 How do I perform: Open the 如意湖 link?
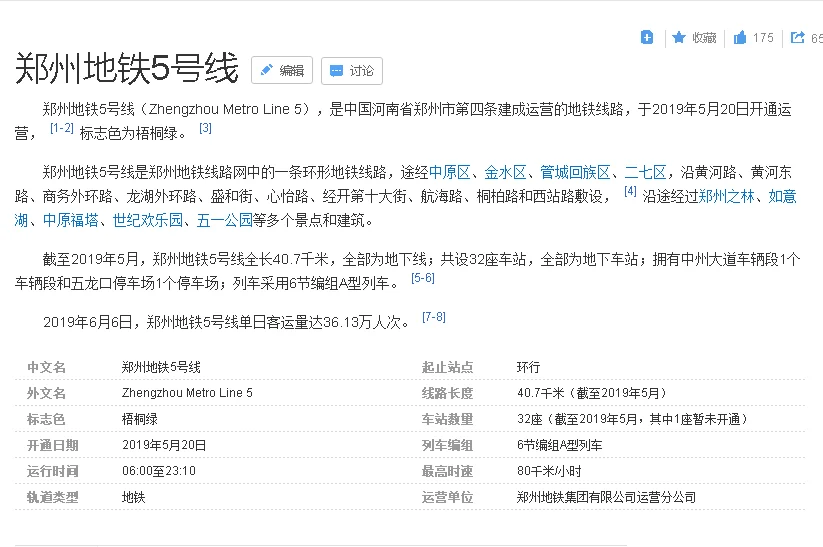[783, 196]
